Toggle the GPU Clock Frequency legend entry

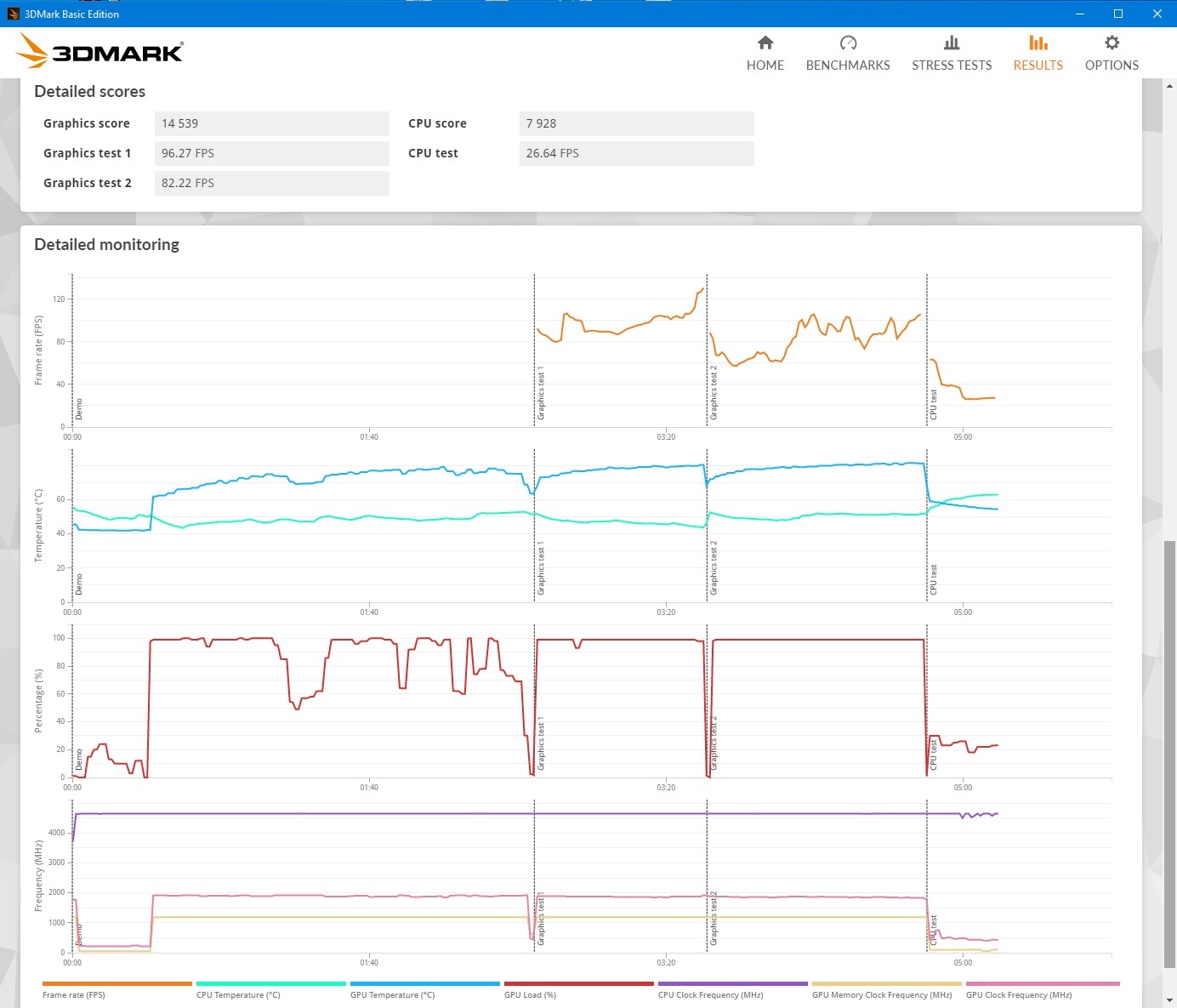tap(1043, 989)
